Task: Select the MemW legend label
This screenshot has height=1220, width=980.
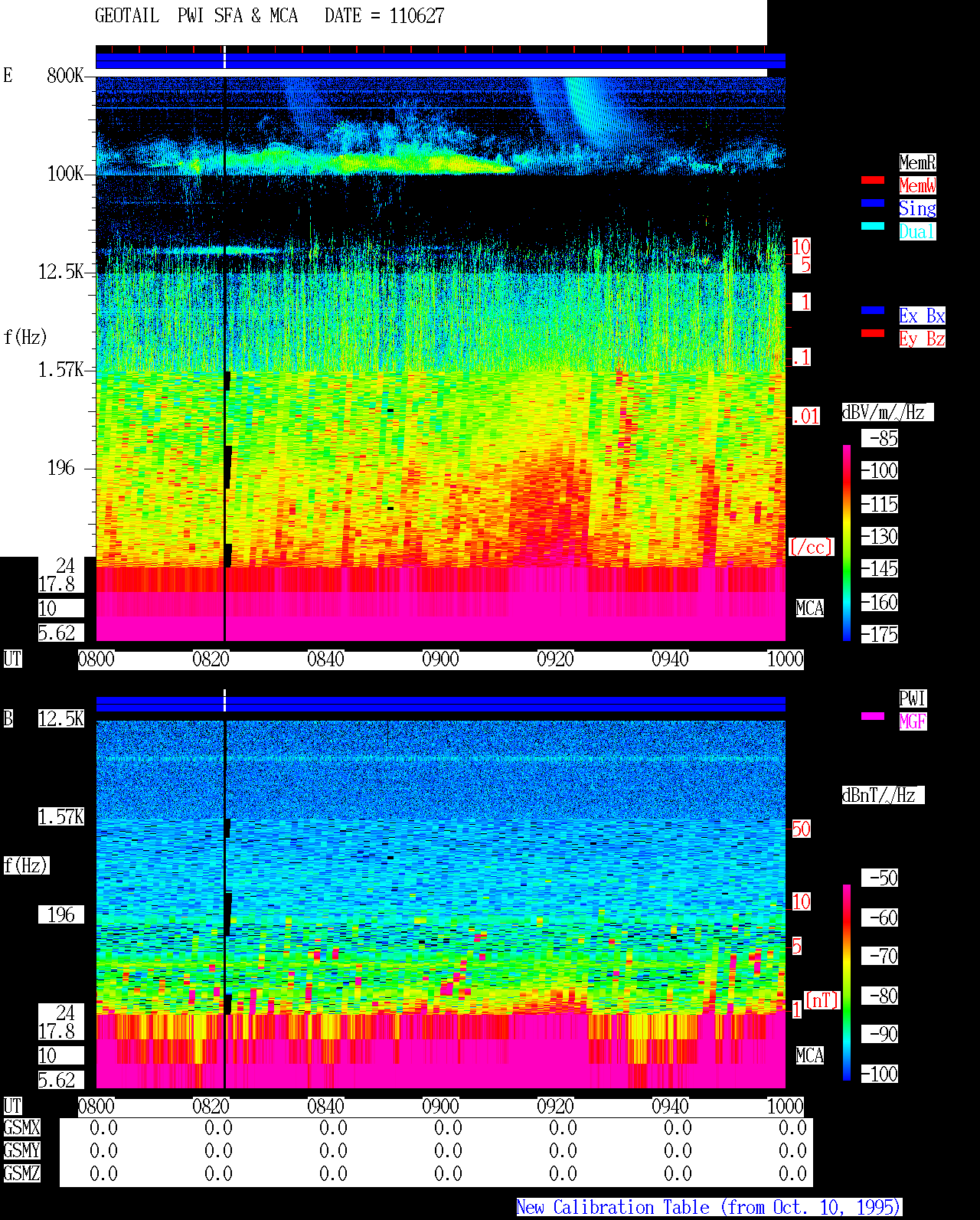Action: 917,185
